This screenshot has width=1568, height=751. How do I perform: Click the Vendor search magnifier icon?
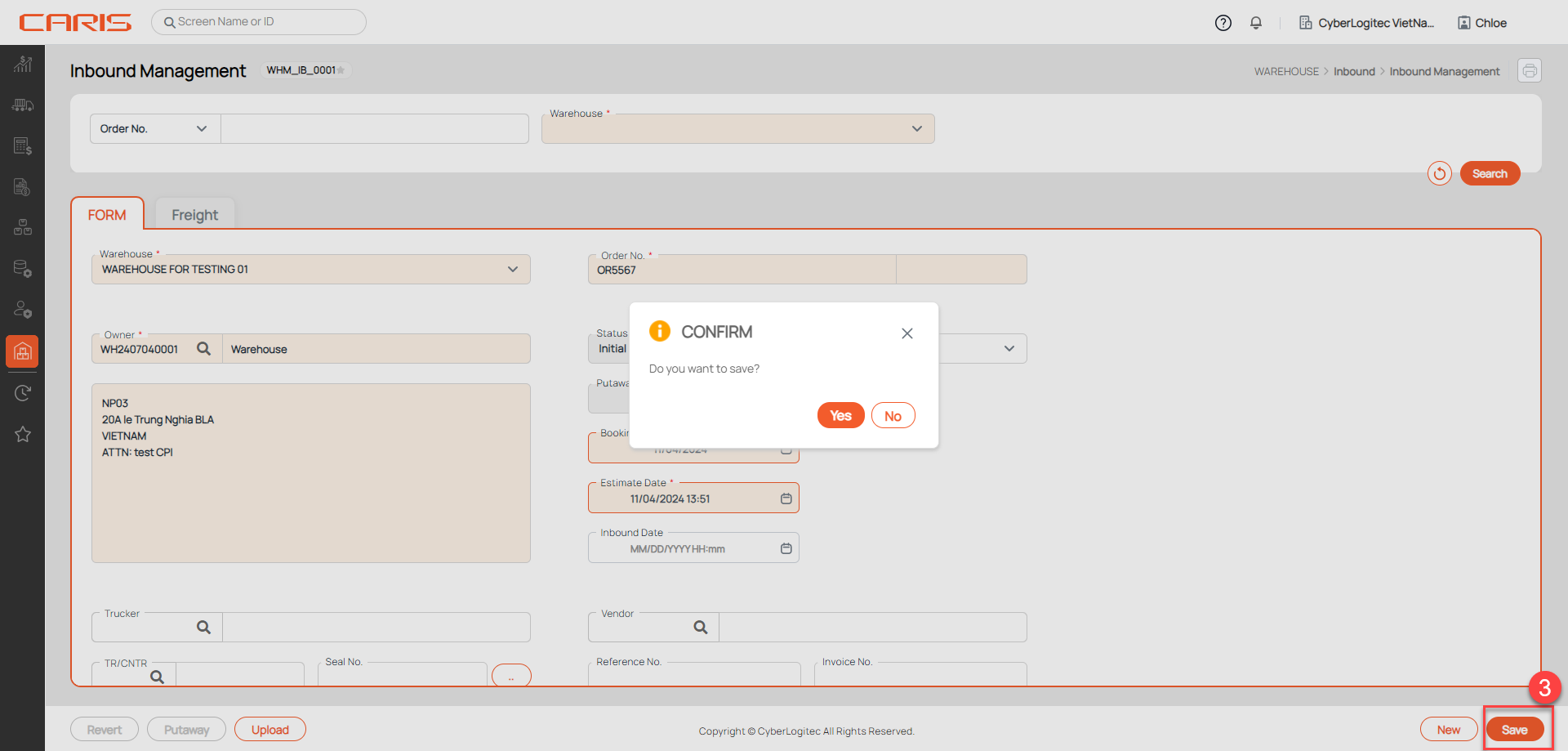[x=701, y=627]
